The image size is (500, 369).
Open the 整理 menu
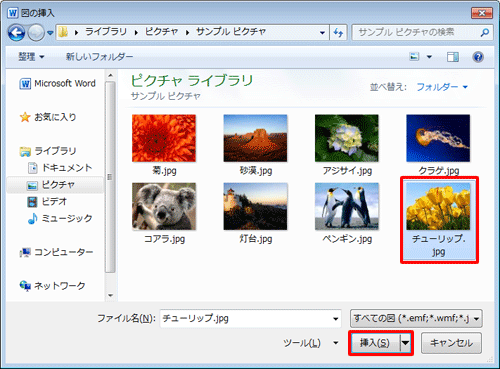coord(31,57)
